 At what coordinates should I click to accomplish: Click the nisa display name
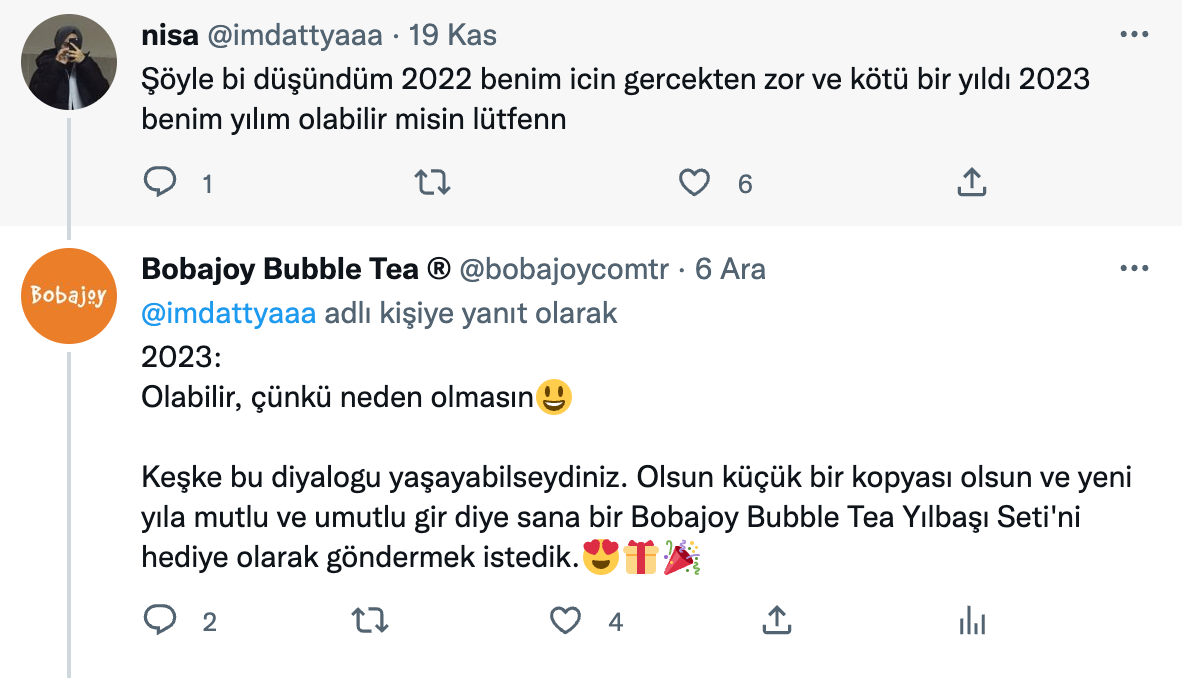coord(169,36)
